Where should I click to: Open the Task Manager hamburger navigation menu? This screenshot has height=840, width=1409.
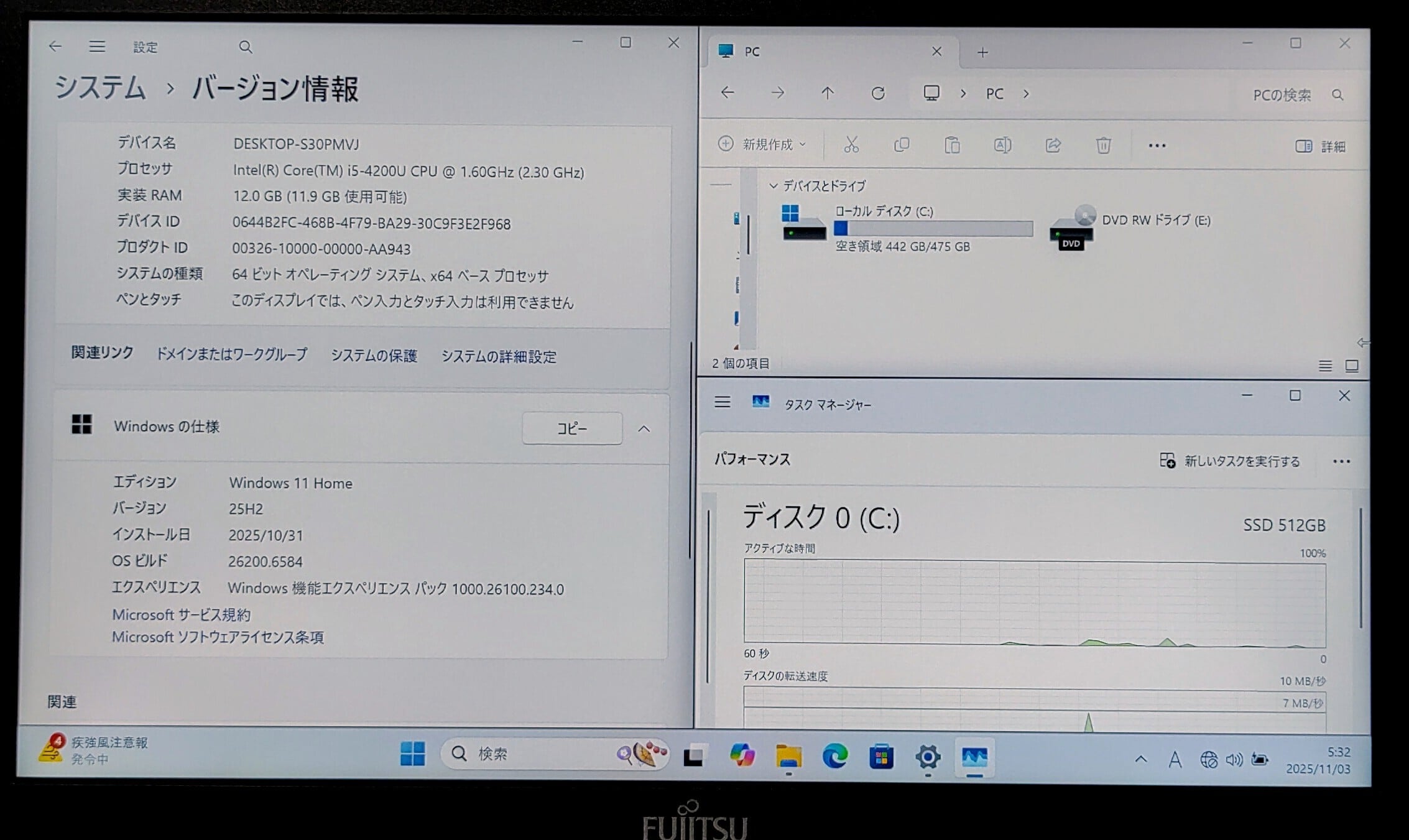(722, 402)
